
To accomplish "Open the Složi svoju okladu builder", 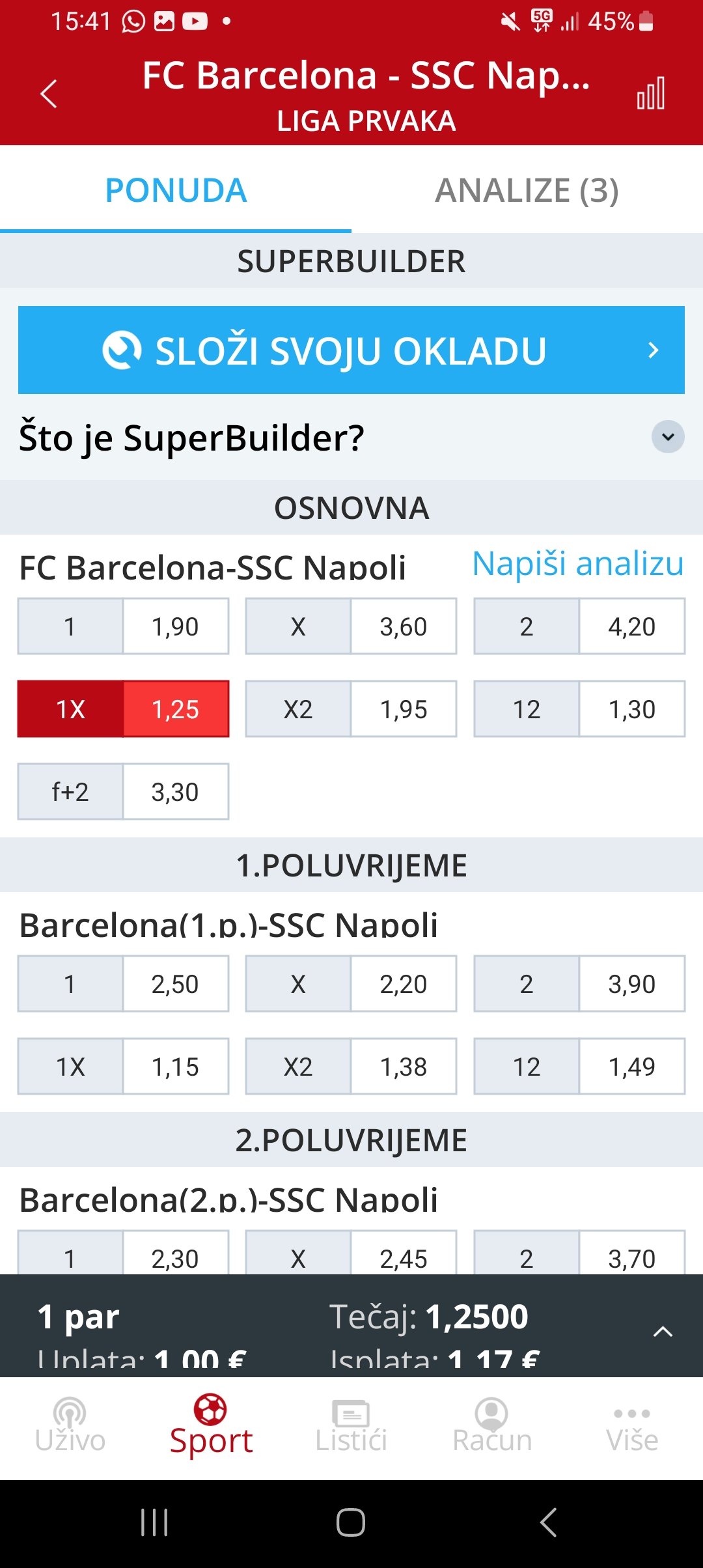I will [351, 350].
